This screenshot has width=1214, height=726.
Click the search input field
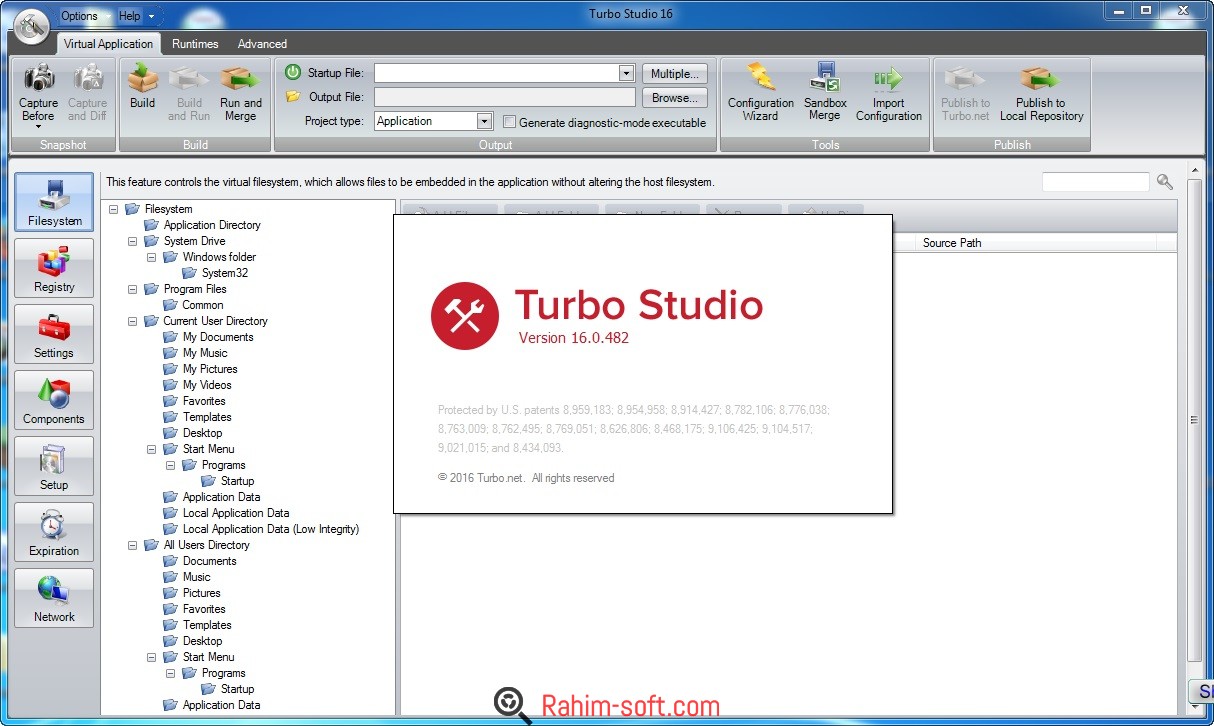1096,182
